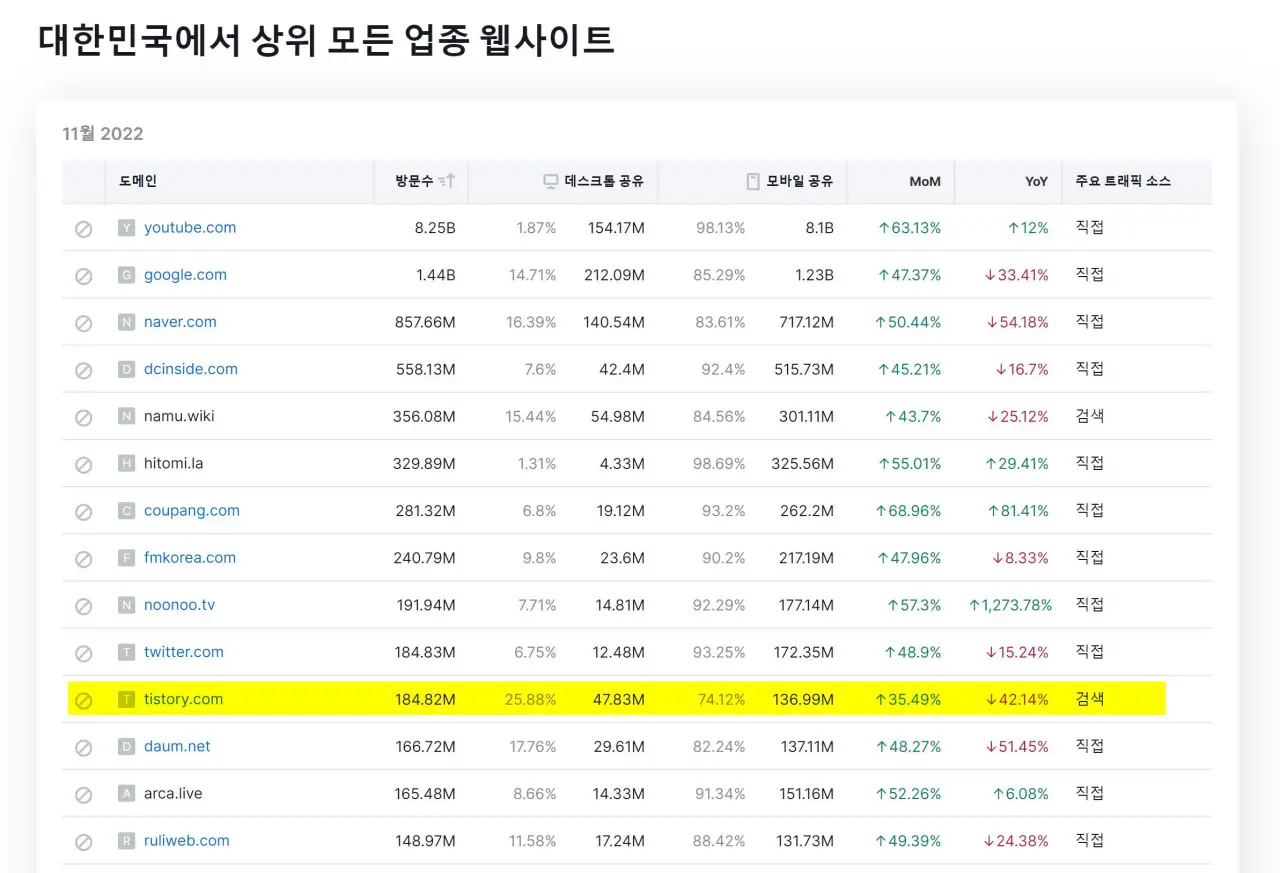Click the 검색 traffic source for namu.wiki
Viewport: 1280px width, 873px height.
tap(1090, 415)
